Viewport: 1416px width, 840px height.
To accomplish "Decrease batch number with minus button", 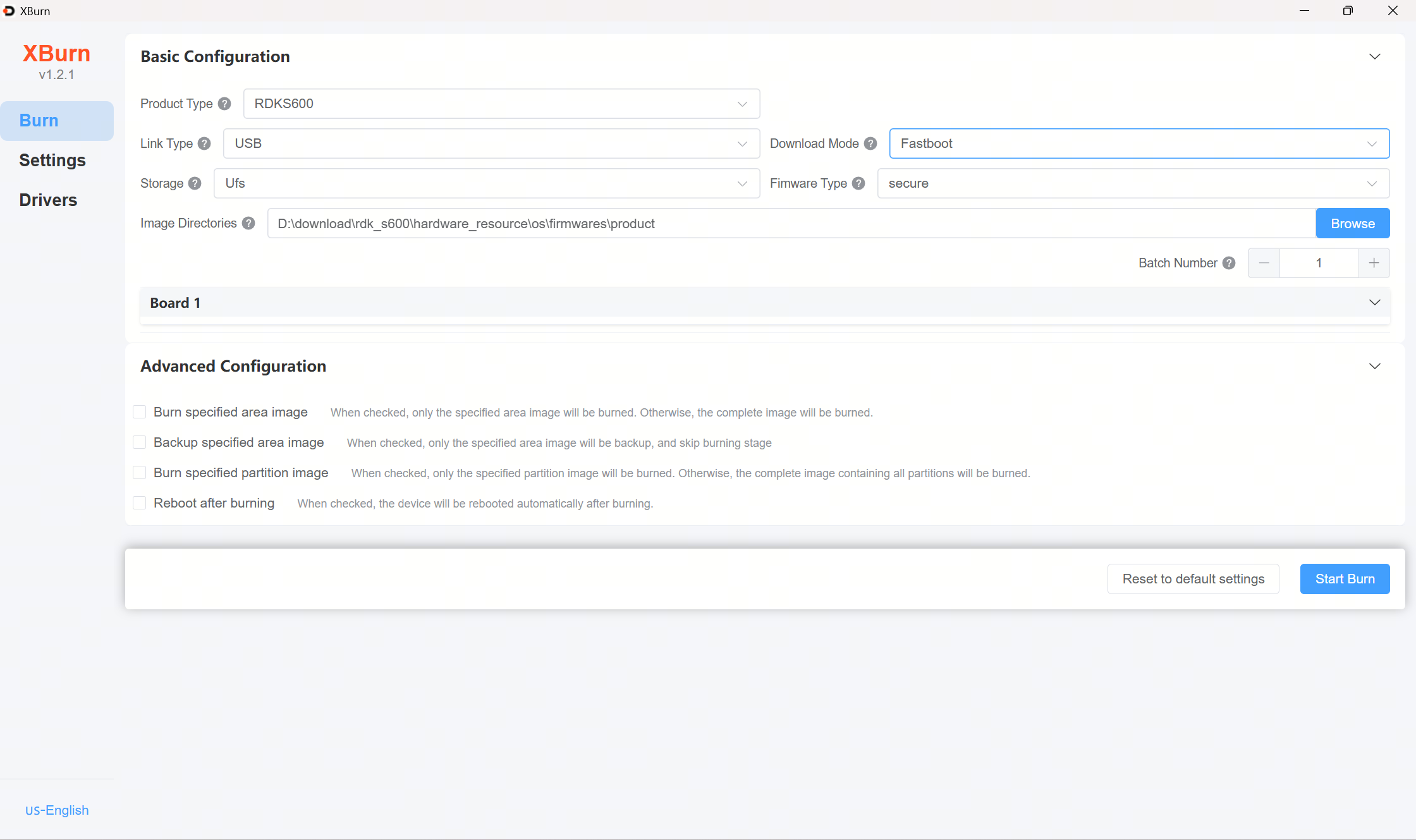I will (x=1264, y=263).
